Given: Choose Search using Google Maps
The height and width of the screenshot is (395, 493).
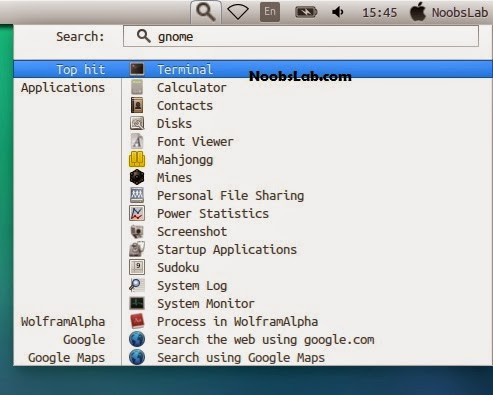Looking at the screenshot, I should pyautogui.click(x=241, y=358).
